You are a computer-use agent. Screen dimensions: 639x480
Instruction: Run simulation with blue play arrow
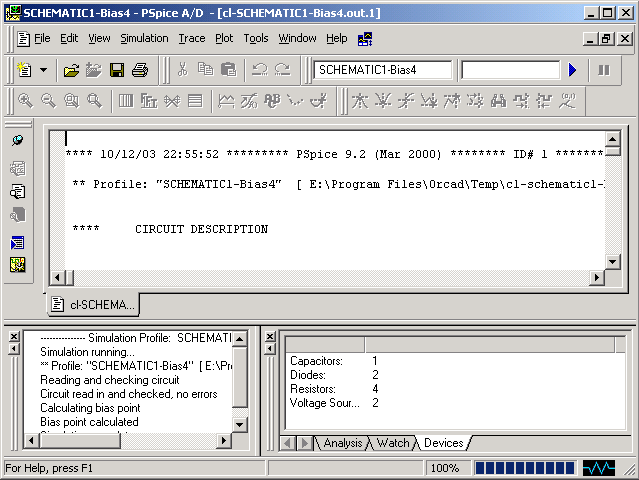573,70
